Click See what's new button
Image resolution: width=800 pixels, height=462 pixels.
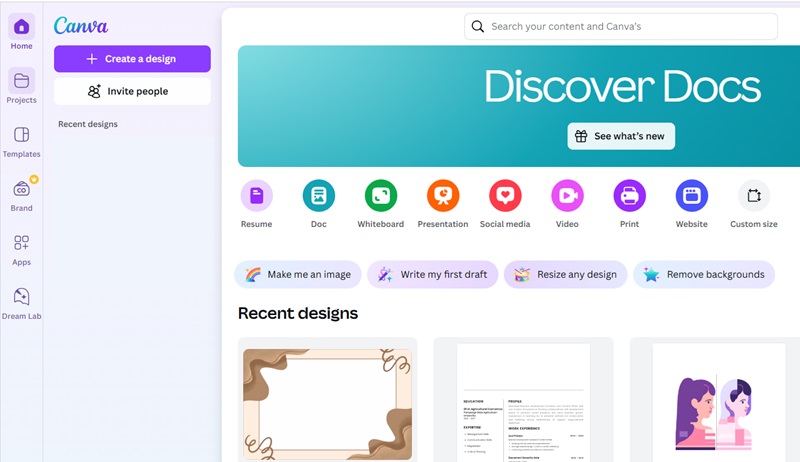click(x=621, y=136)
